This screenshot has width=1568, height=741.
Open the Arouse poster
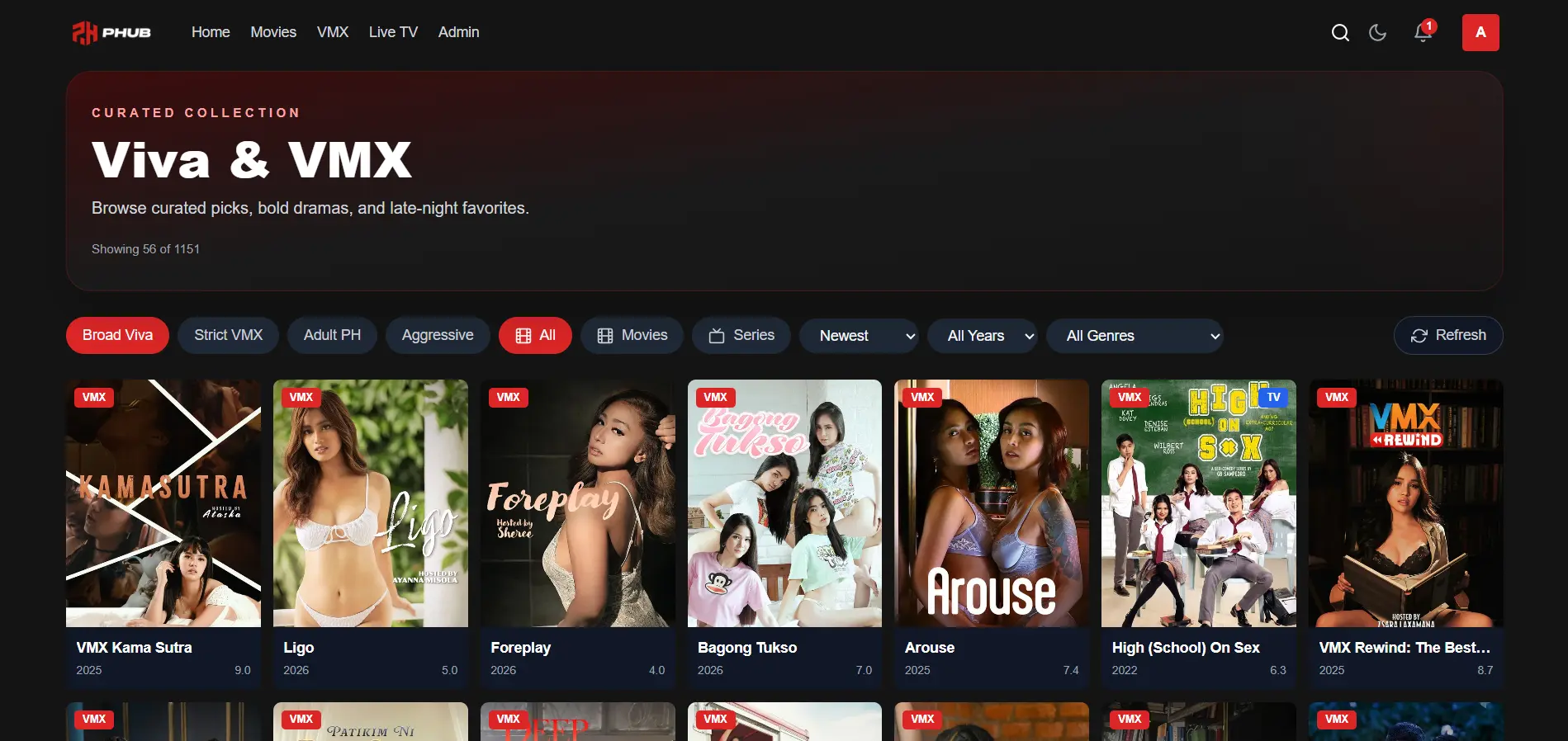pos(992,503)
